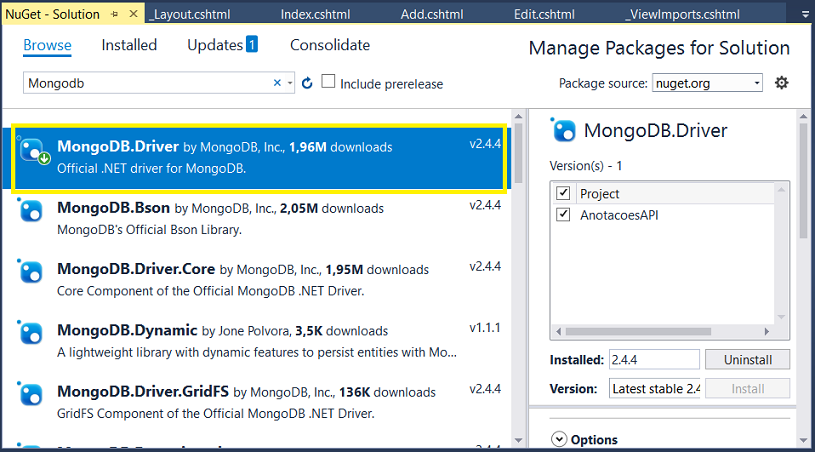Click the refresh icon beside the search box
Viewport: 815px width, 452px height.
click(307, 83)
